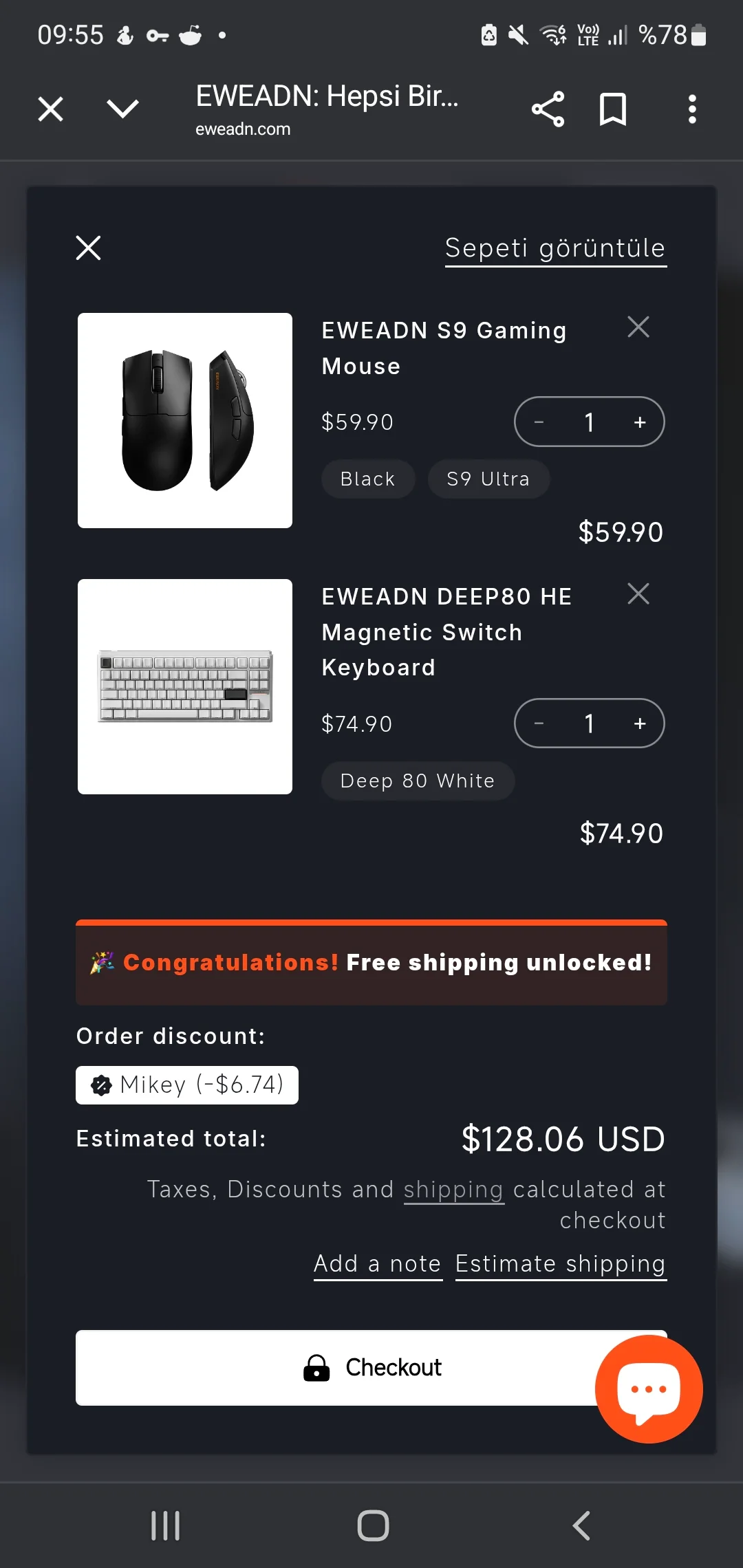The image size is (743, 1568).
Task: Open the Sepeti görüntüle cart link
Action: coord(555,248)
